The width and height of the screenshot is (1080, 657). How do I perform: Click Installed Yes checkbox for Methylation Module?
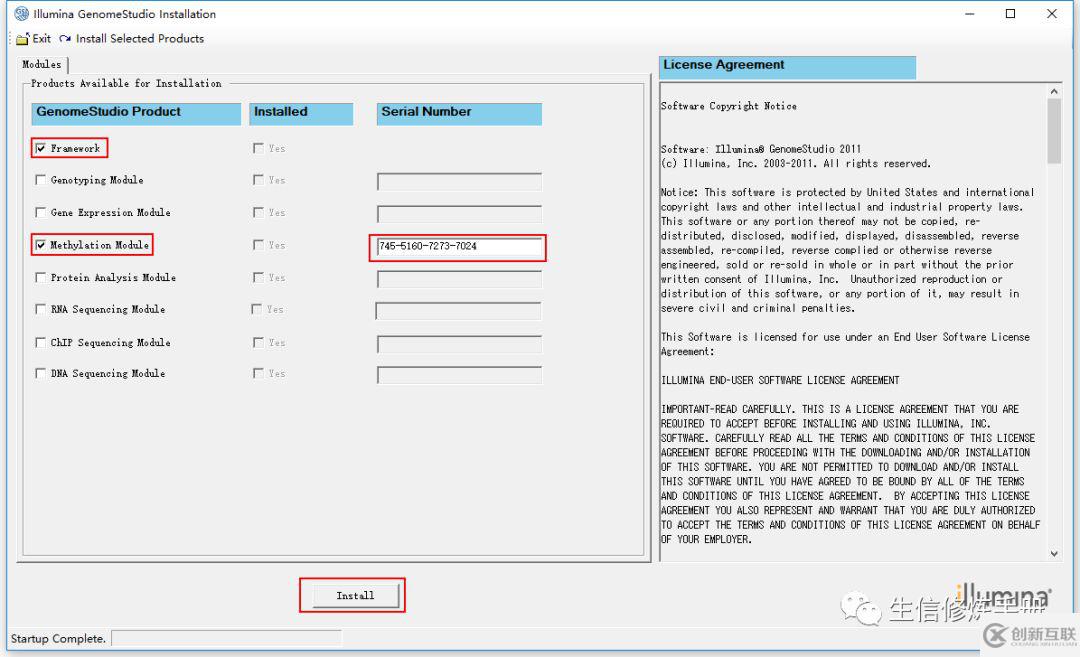coord(258,244)
